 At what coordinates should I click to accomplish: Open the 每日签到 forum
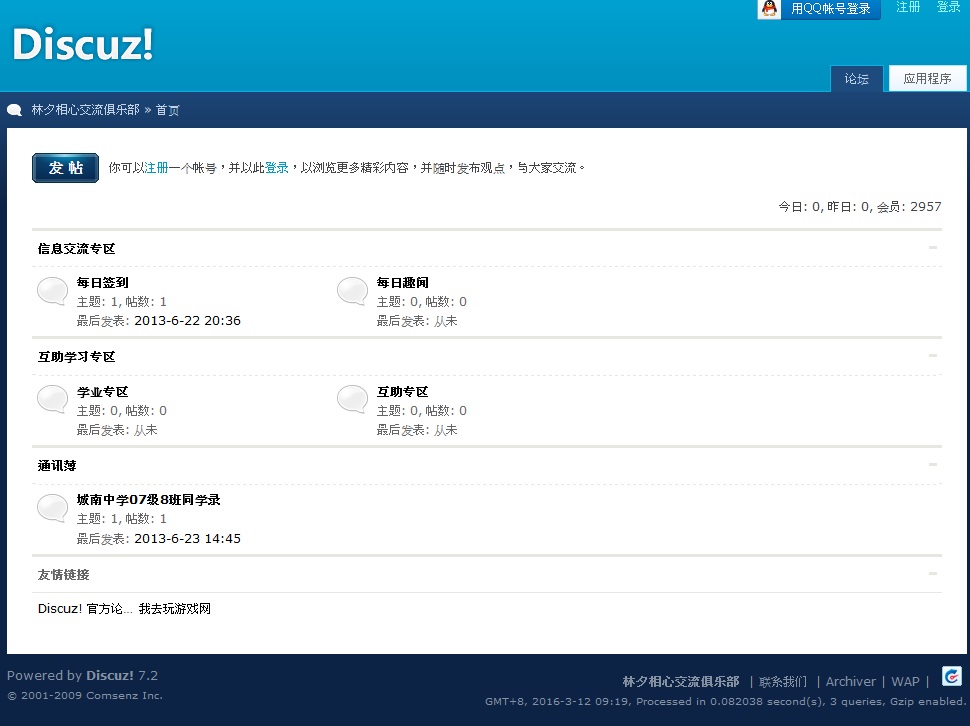tap(103, 283)
